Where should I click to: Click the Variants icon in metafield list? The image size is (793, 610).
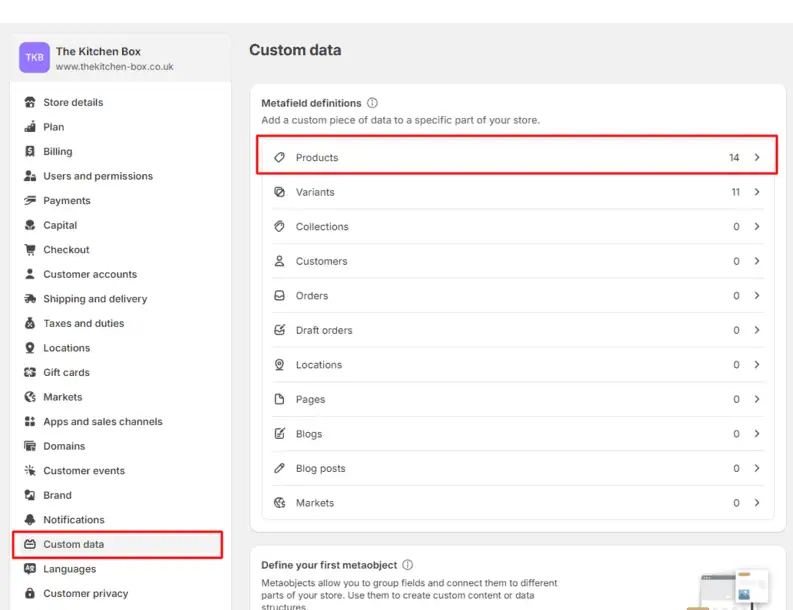279,192
